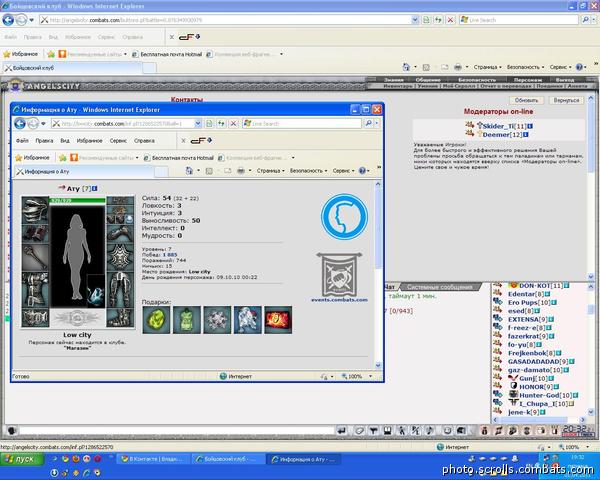This screenshot has height=480, width=600.
Task: Open the Правка menu in the info window
Action: pyautogui.click(x=44, y=140)
